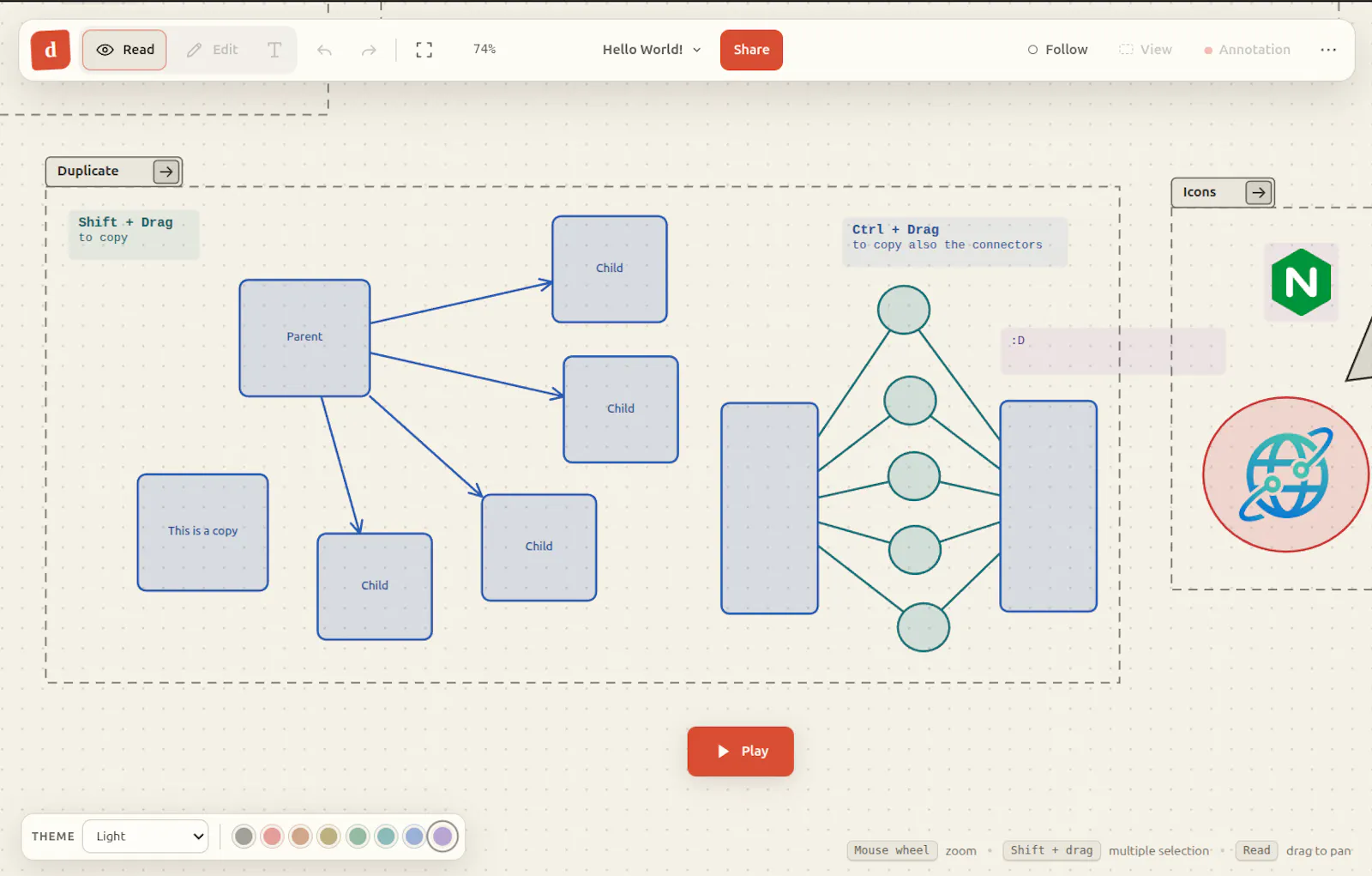Select the 'This is a copy' node
The height and width of the screenshot is (876, 1372).
[202, 532]
